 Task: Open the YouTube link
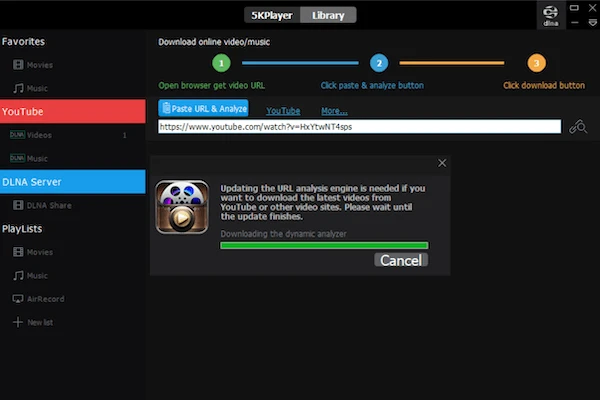(x=283, y=111)
